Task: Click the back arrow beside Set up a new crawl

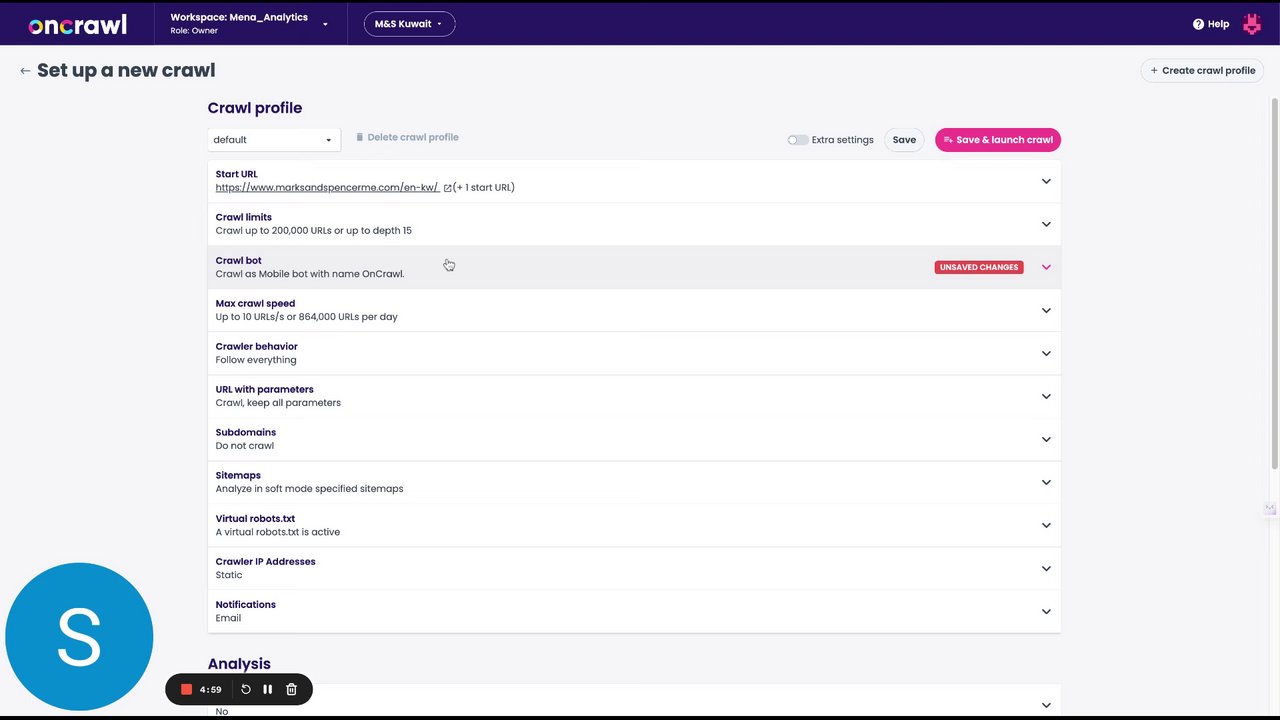Action: (x=25, y=71)
